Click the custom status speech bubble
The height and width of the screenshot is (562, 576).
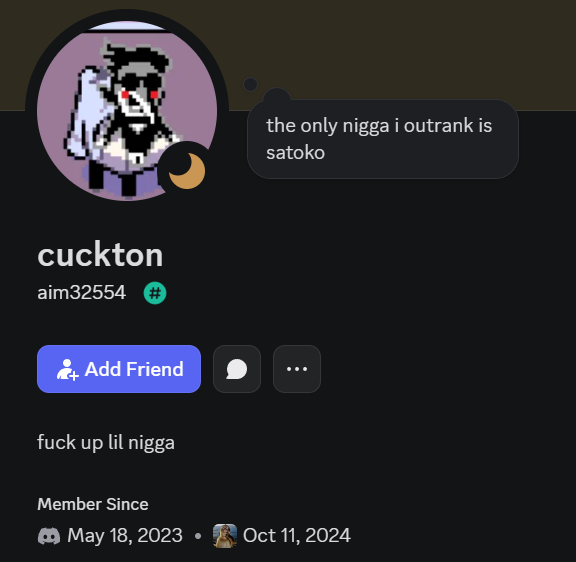point(383,139)
